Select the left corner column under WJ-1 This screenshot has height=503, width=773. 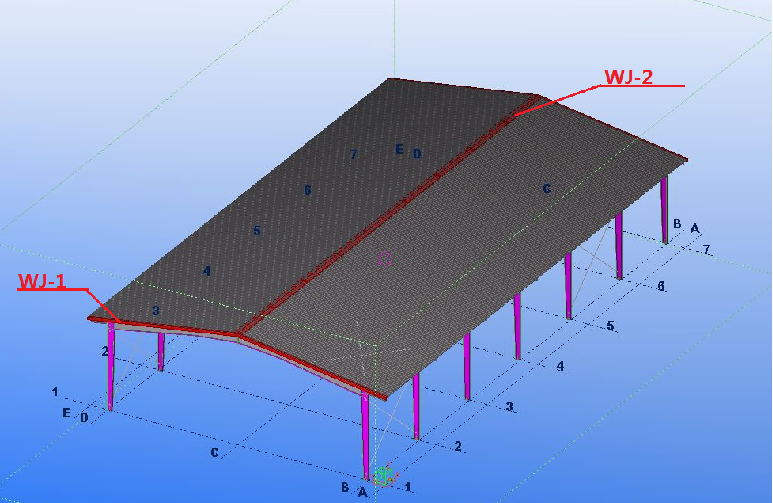[110, 366]
